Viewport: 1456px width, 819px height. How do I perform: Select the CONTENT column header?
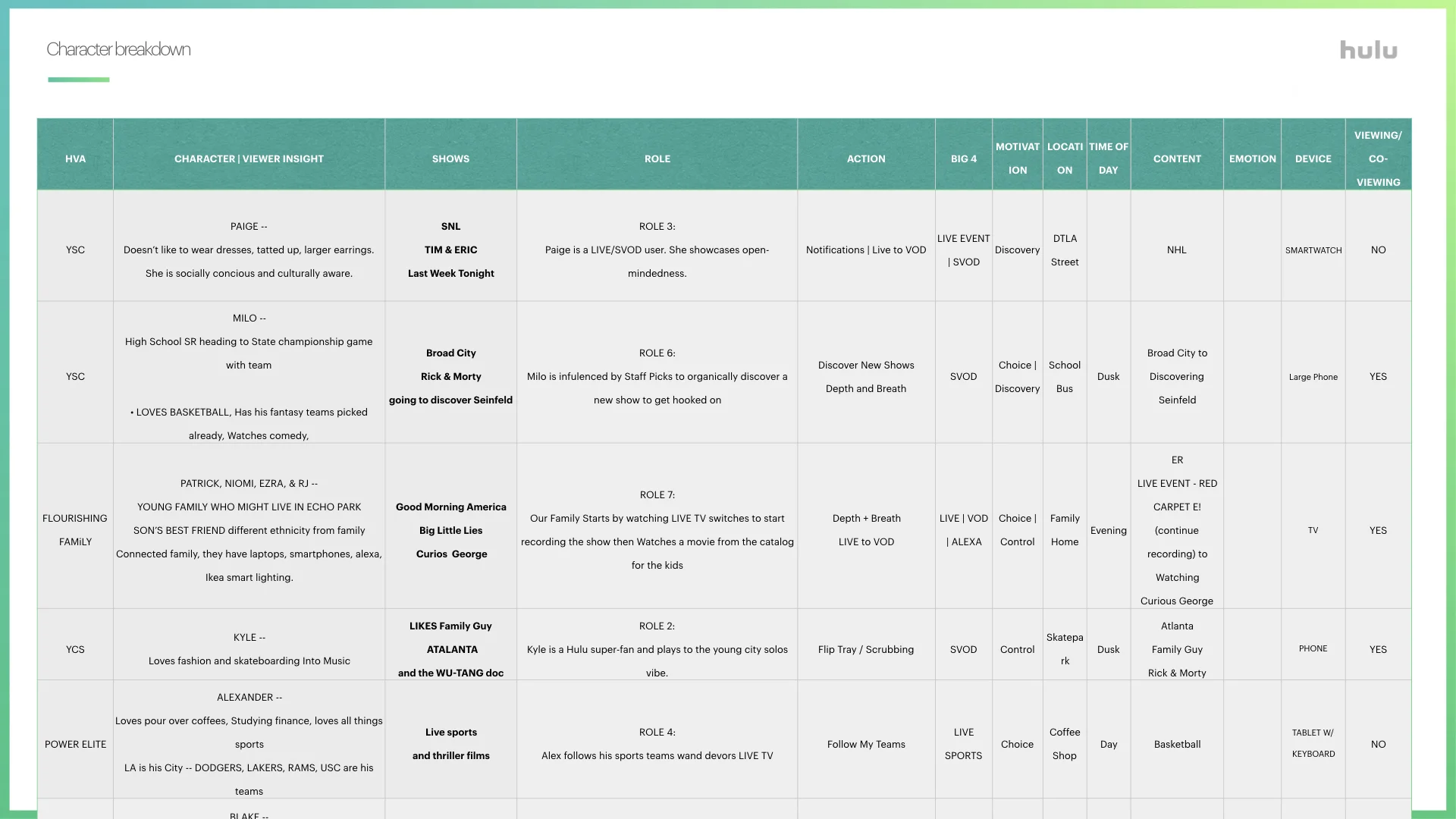point(1177,158)
